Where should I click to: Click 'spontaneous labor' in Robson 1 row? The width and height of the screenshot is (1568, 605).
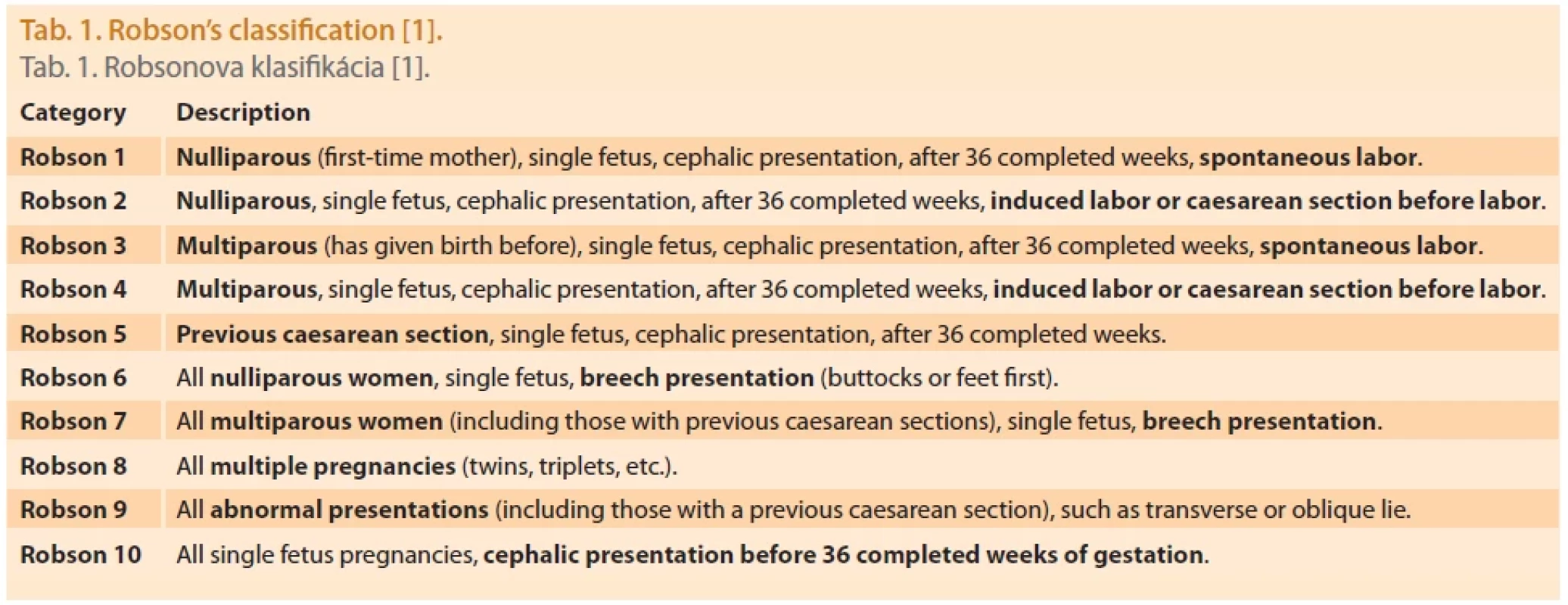tap(1308, 157)
